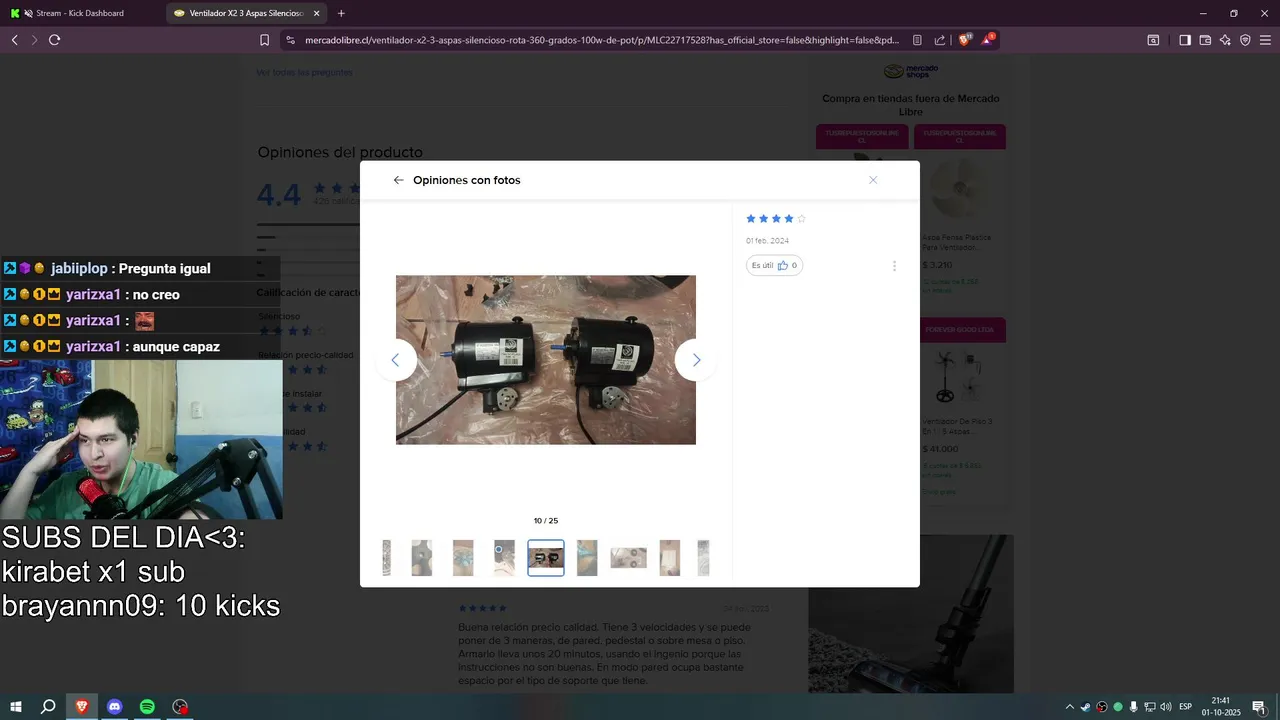This screenshot has width=1280, height=720.
Task: Open Brave from the taskbar
Action: point(82,707)
